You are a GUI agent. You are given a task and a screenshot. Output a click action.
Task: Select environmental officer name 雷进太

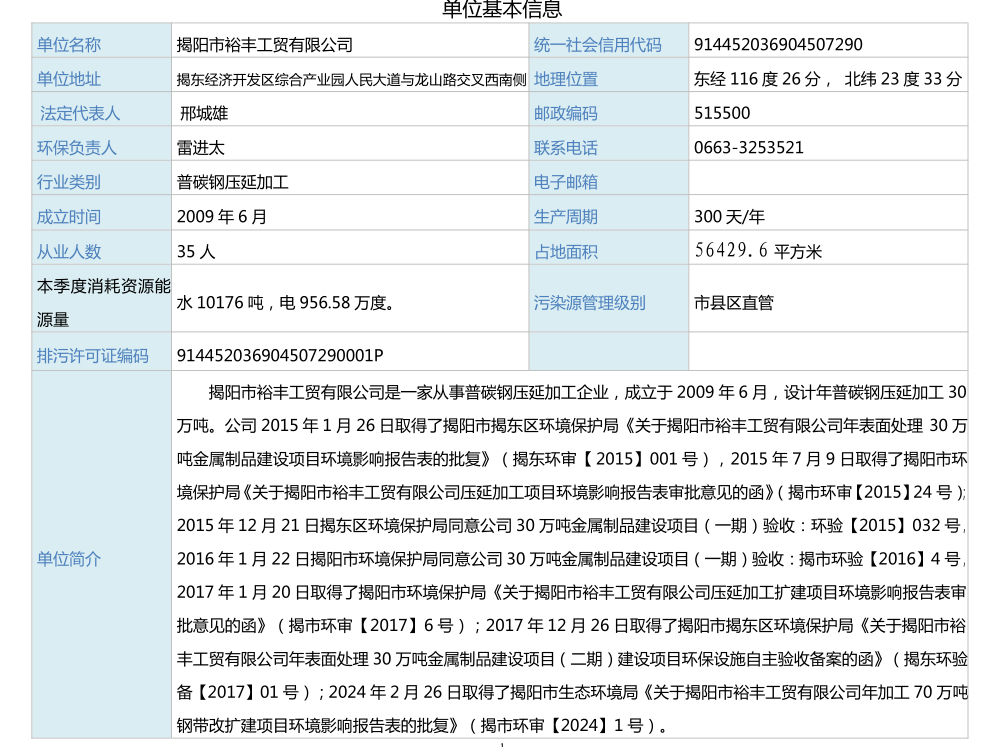click(x=201, y=148)
